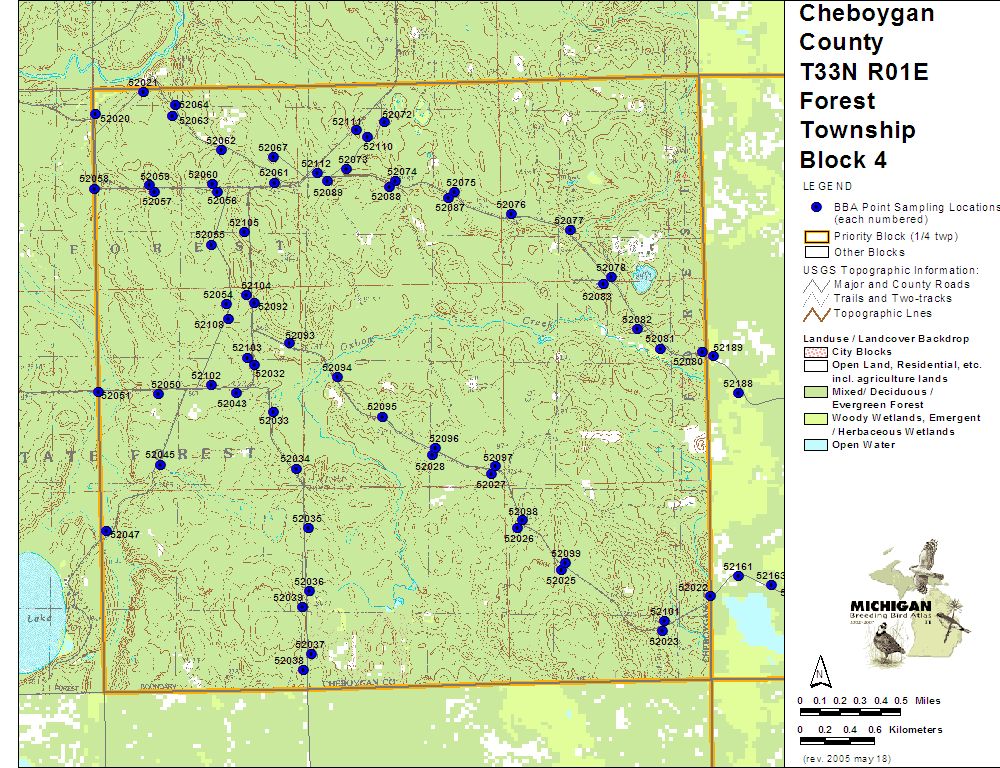Click sampling point 52047 on west boundary
Viewport: 1000px width, 768px height.
106,531
